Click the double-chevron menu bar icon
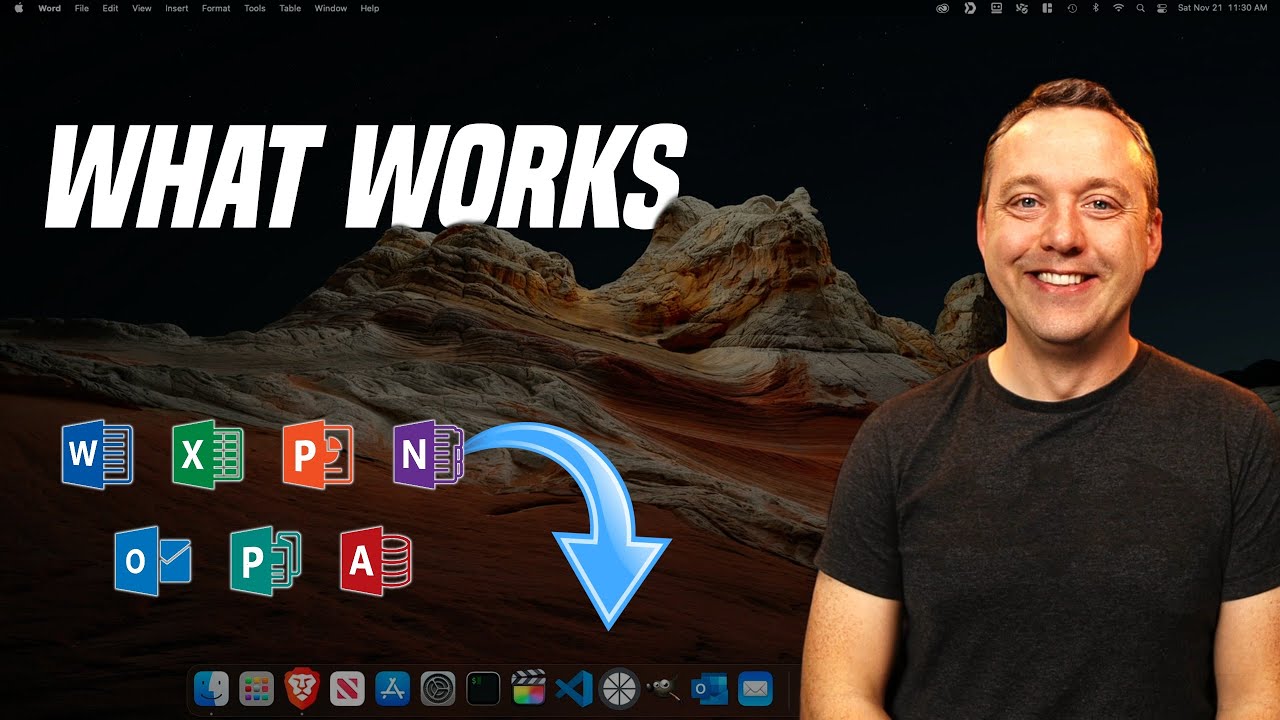 969,8
